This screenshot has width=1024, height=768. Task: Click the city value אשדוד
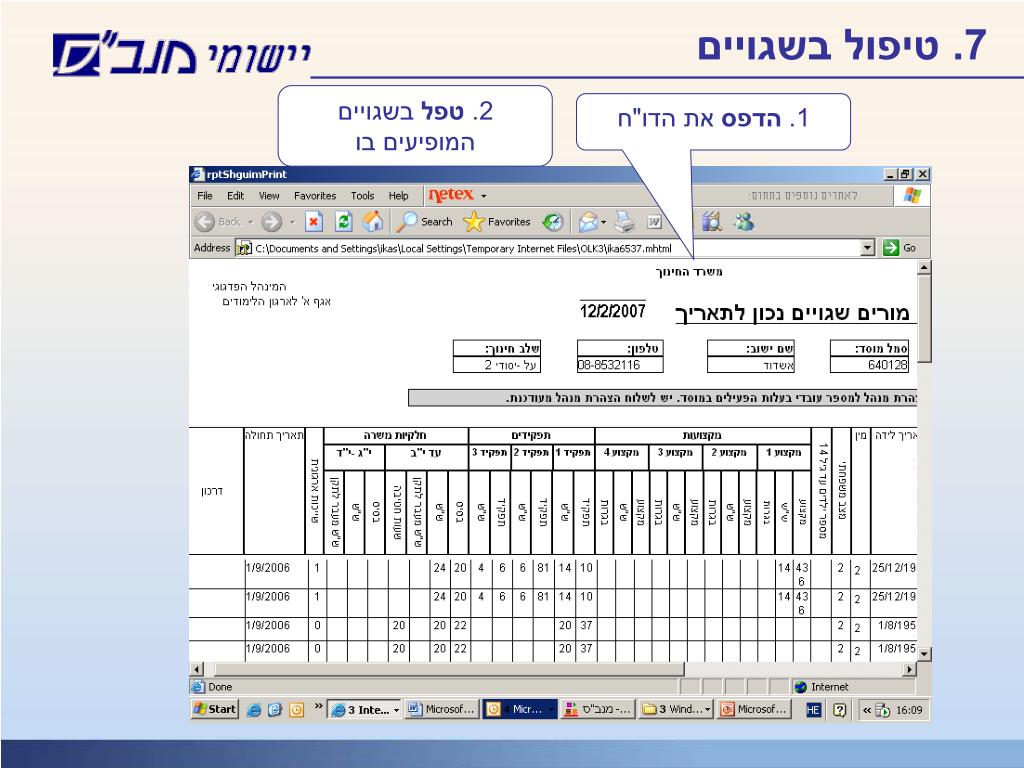778,366
